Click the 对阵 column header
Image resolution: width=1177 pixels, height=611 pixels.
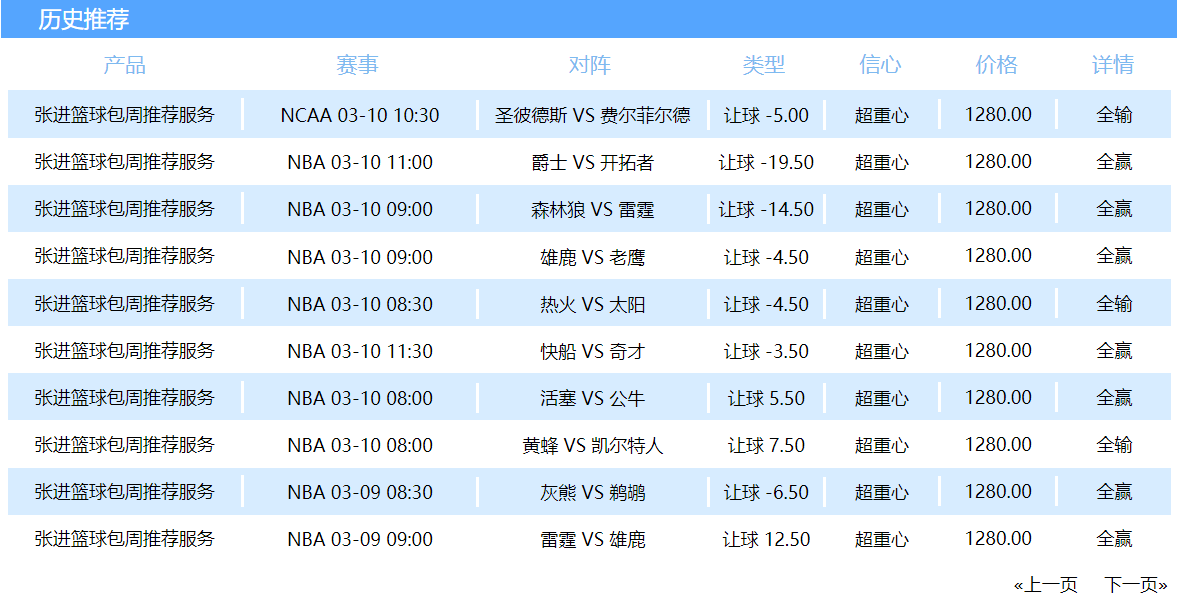coord(590,65)
